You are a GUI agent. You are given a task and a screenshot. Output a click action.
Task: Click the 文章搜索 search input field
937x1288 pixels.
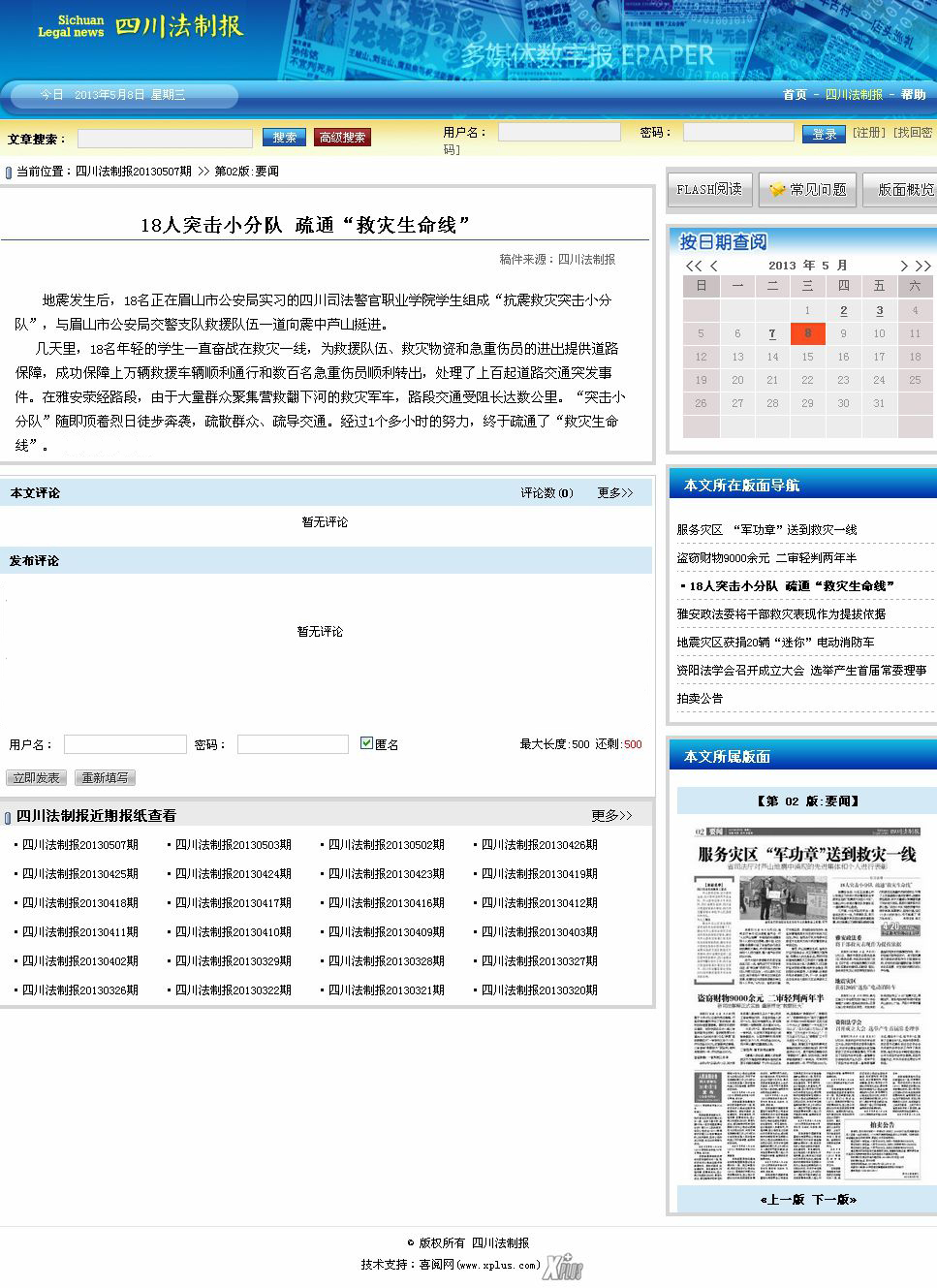point(165,139)
